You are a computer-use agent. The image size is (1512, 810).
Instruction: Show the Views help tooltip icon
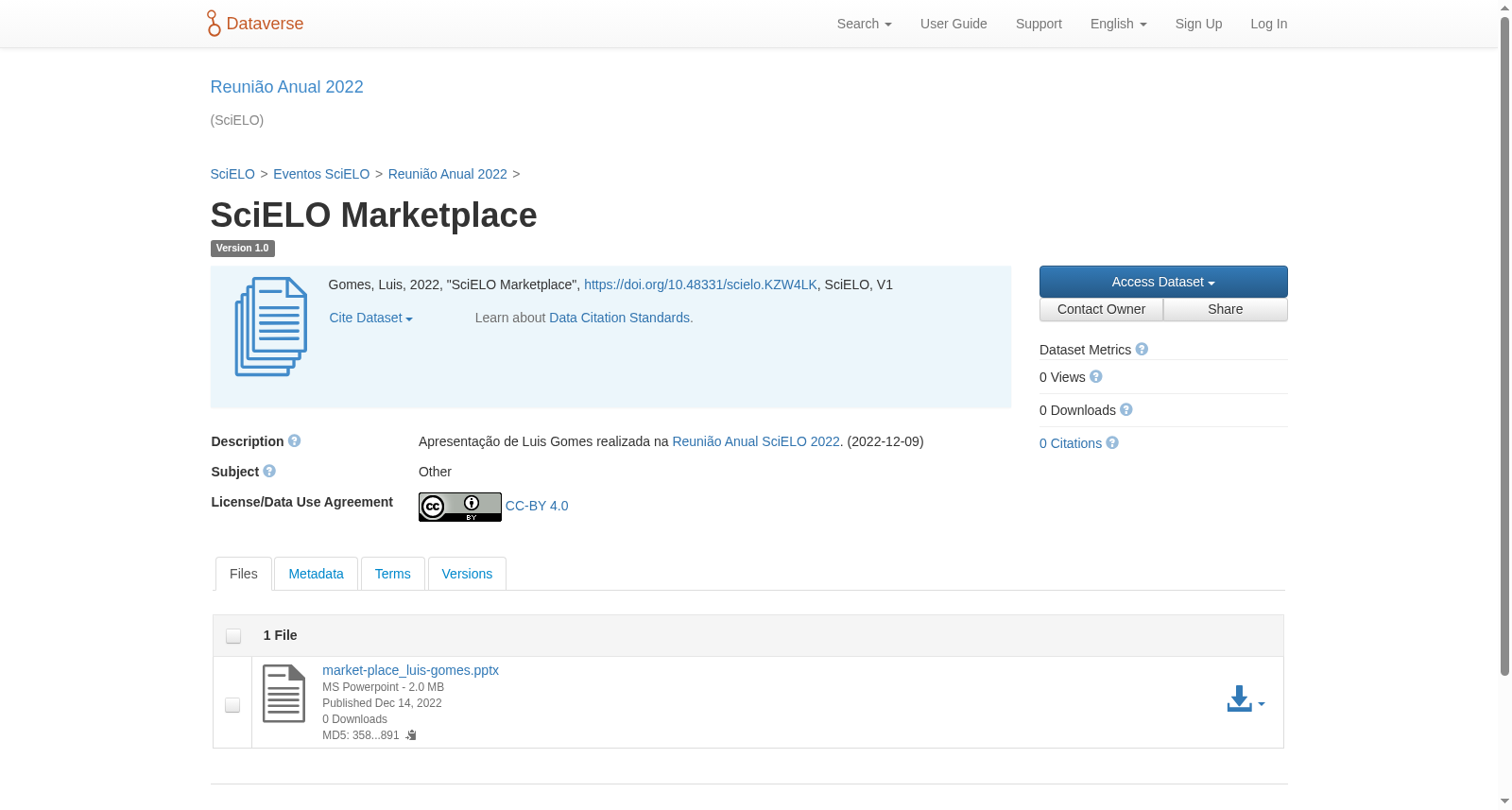coord(1096,377)
